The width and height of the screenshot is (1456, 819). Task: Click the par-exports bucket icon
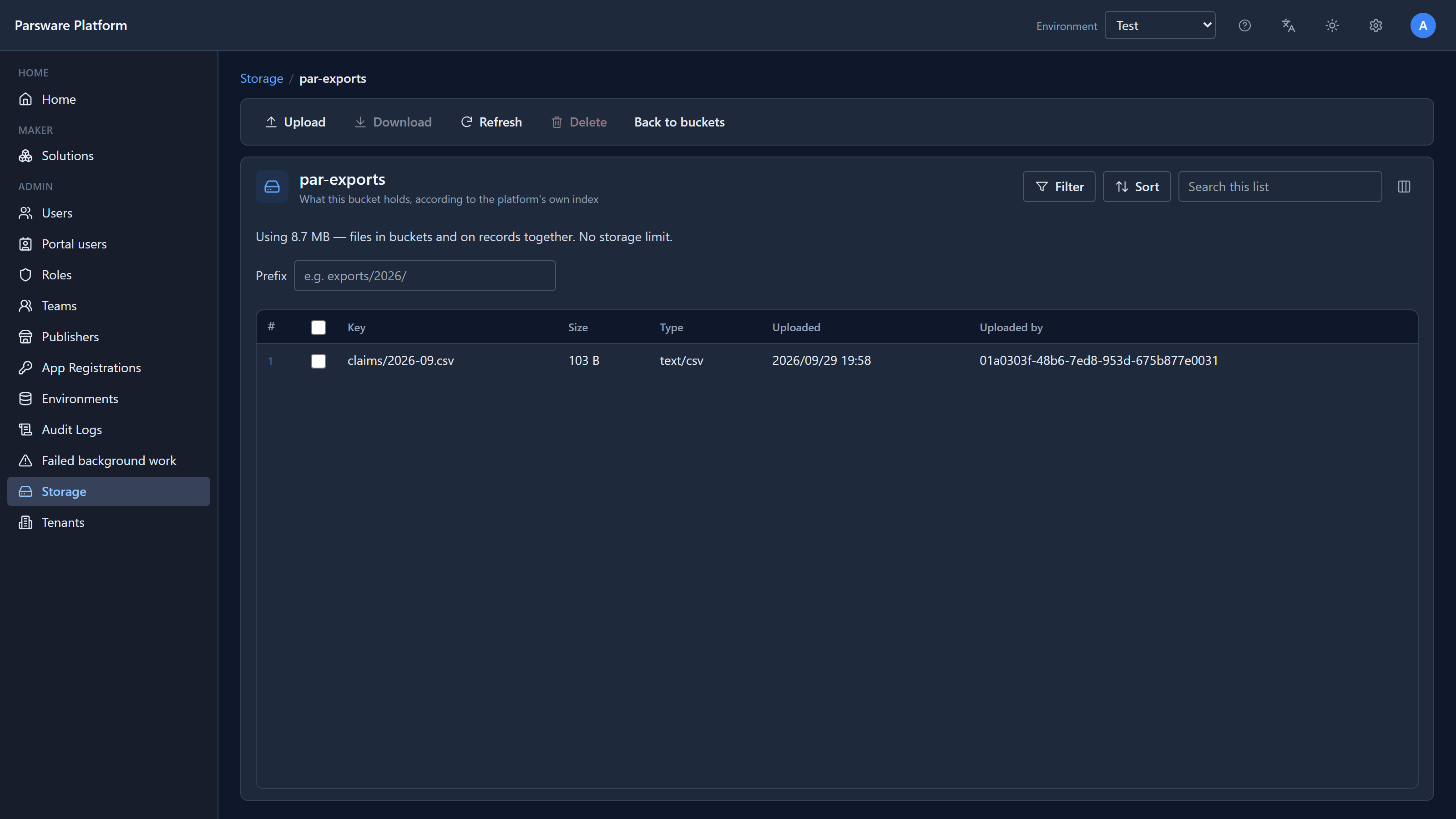272,187
